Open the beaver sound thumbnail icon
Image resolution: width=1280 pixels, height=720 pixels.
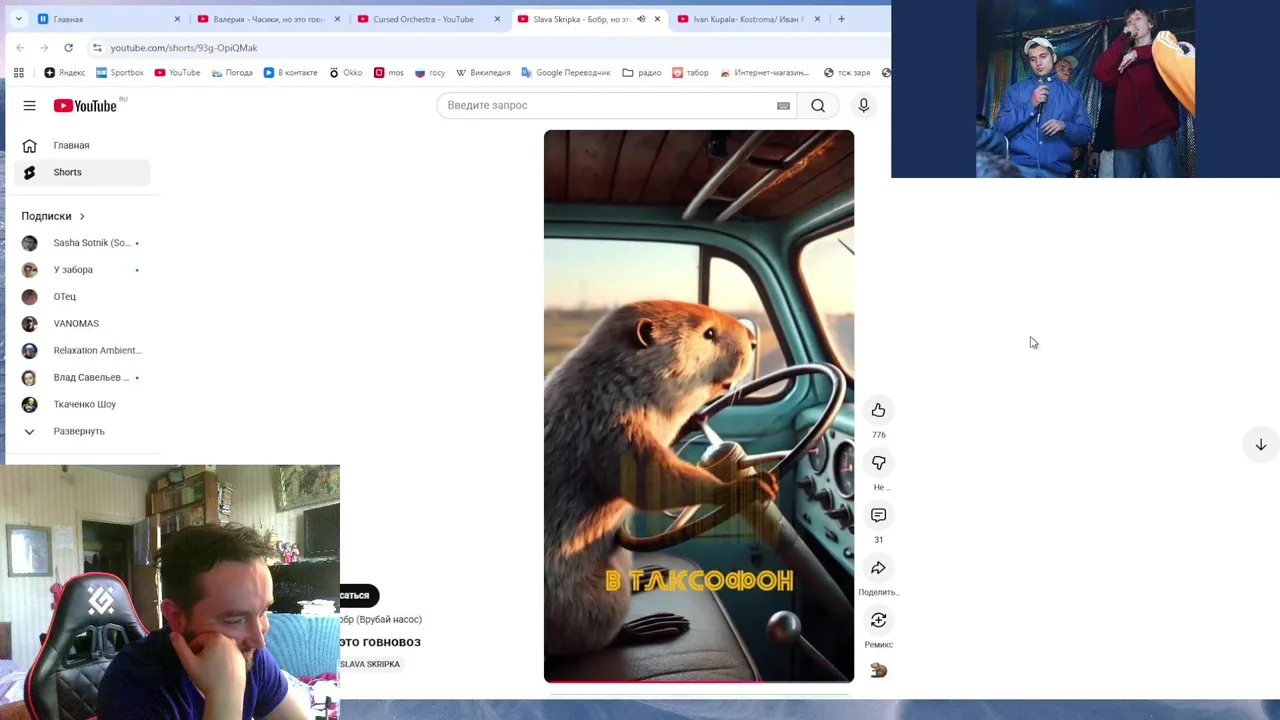878,670
